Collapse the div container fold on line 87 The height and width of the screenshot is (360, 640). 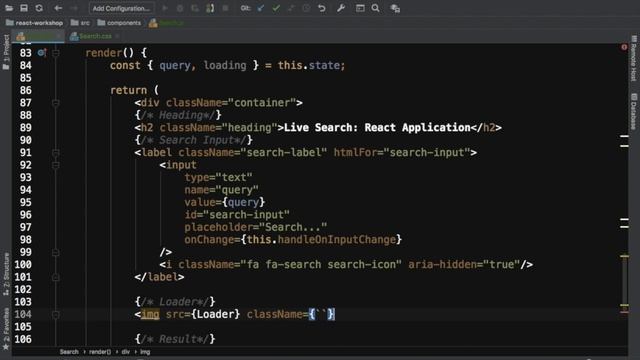click(x=56, y=103)
